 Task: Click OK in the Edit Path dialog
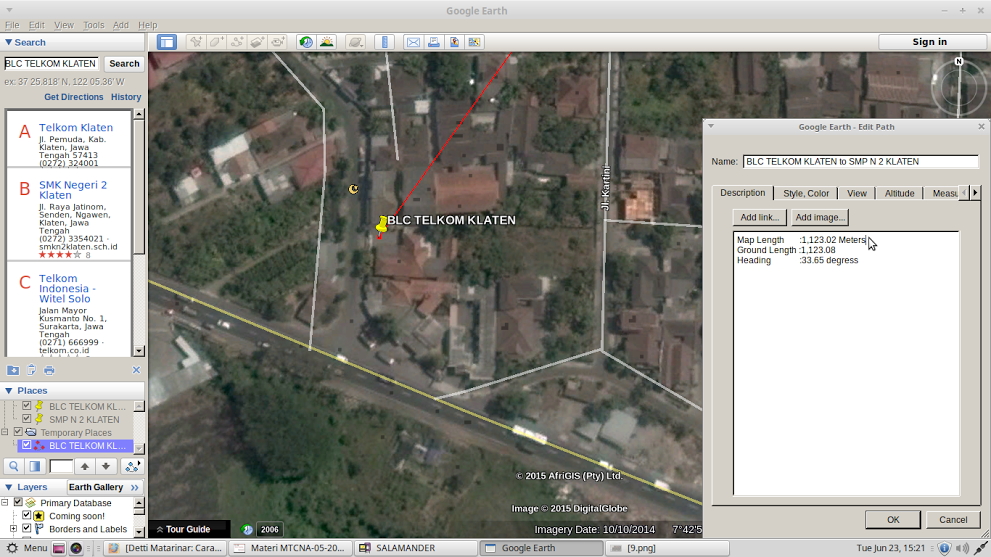click(892, 520)
